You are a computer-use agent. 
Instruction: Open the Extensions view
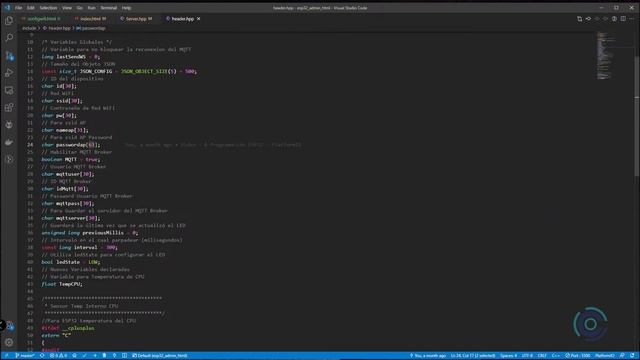click(x=9, y=107)
